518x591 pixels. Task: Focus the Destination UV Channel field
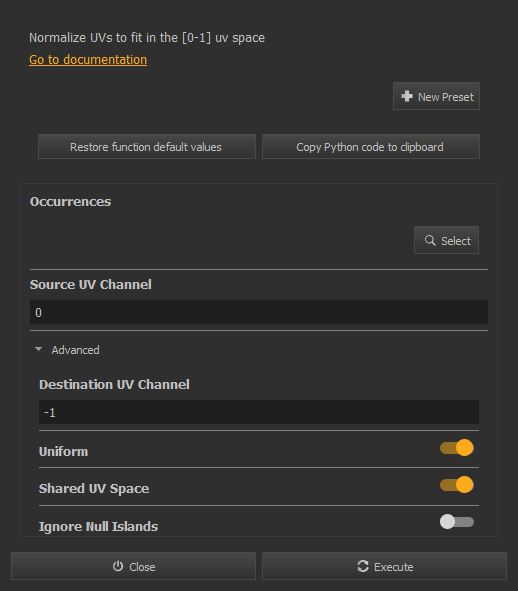259,412
